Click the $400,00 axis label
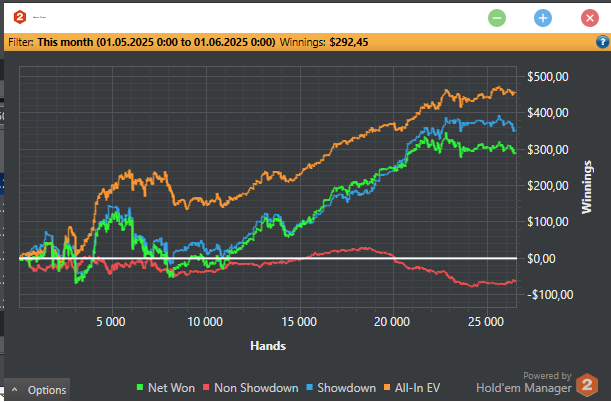Viewport: 611px width, 402px height. (547, 113)
